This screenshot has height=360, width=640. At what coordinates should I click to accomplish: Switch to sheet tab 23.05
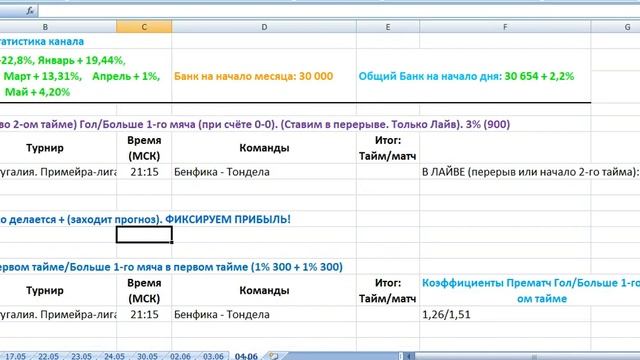[81, 356]
